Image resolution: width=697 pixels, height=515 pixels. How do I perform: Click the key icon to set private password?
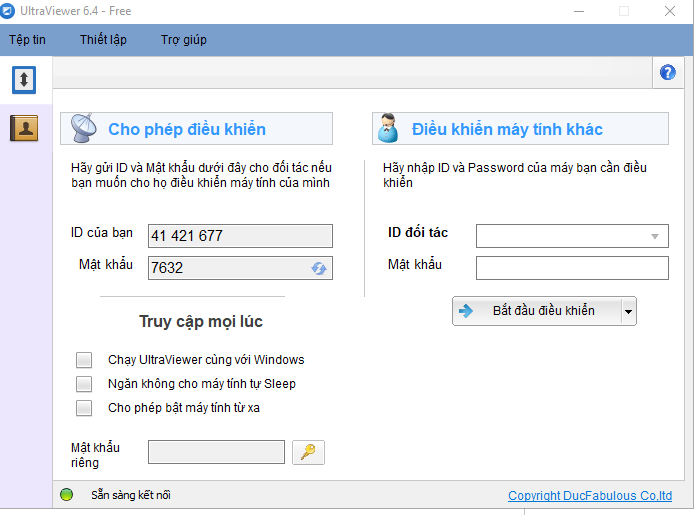click(x=308, y=452)
